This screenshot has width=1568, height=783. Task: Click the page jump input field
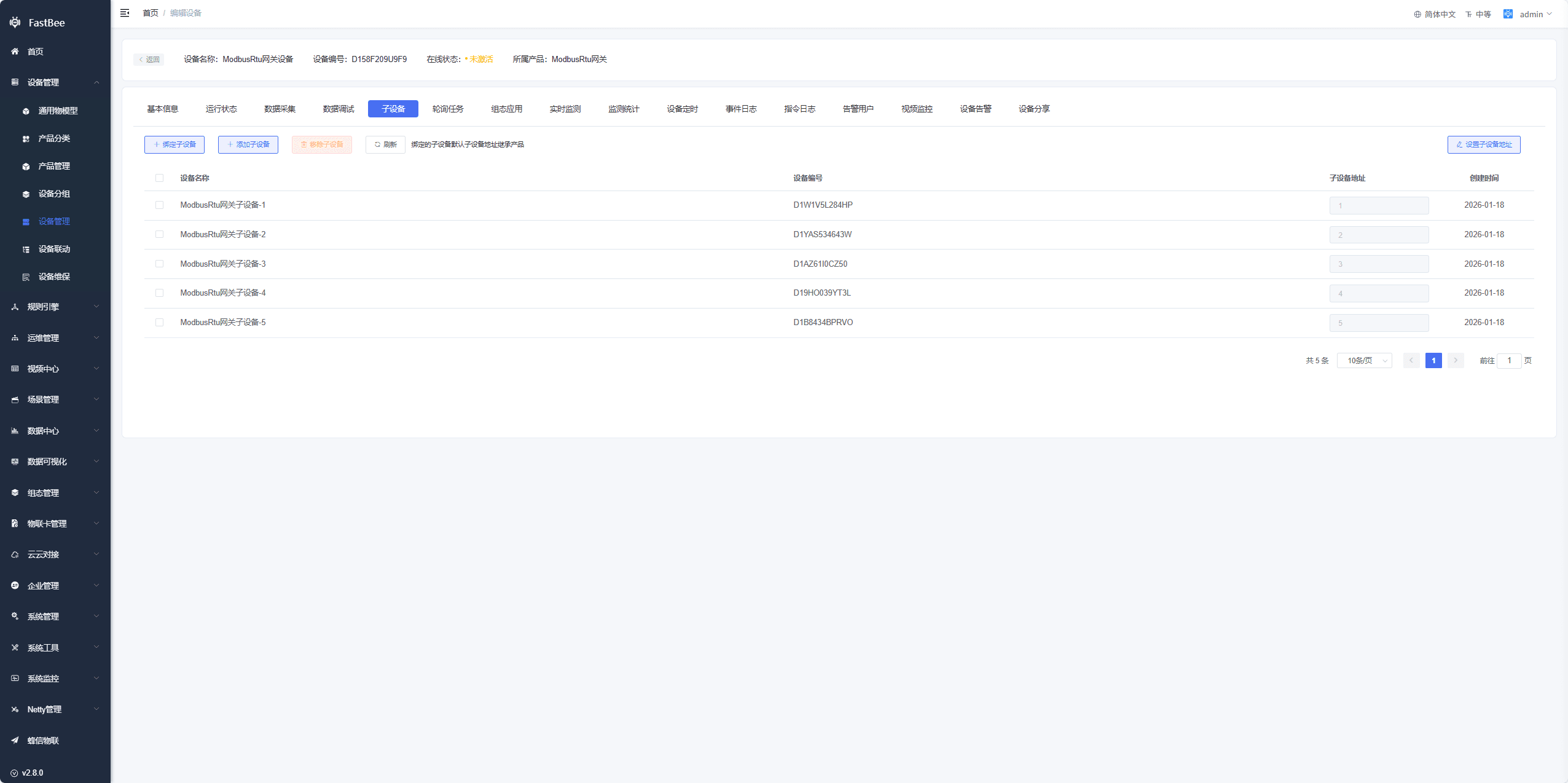point(1509,361)
